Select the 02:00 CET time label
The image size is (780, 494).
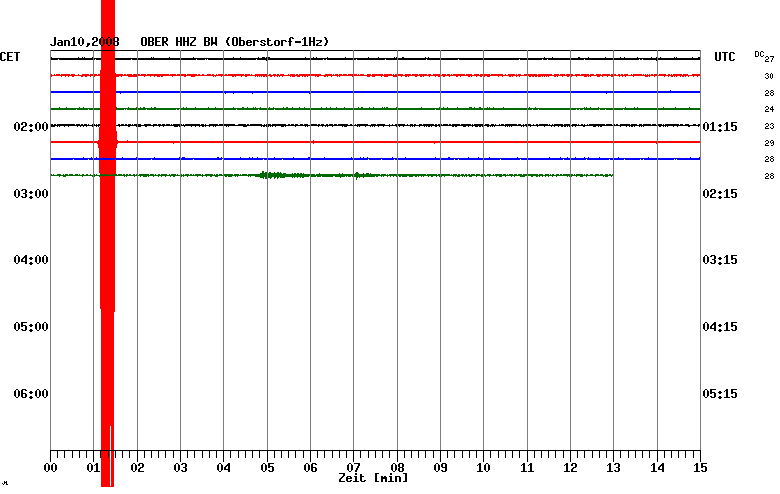[31, 127]
